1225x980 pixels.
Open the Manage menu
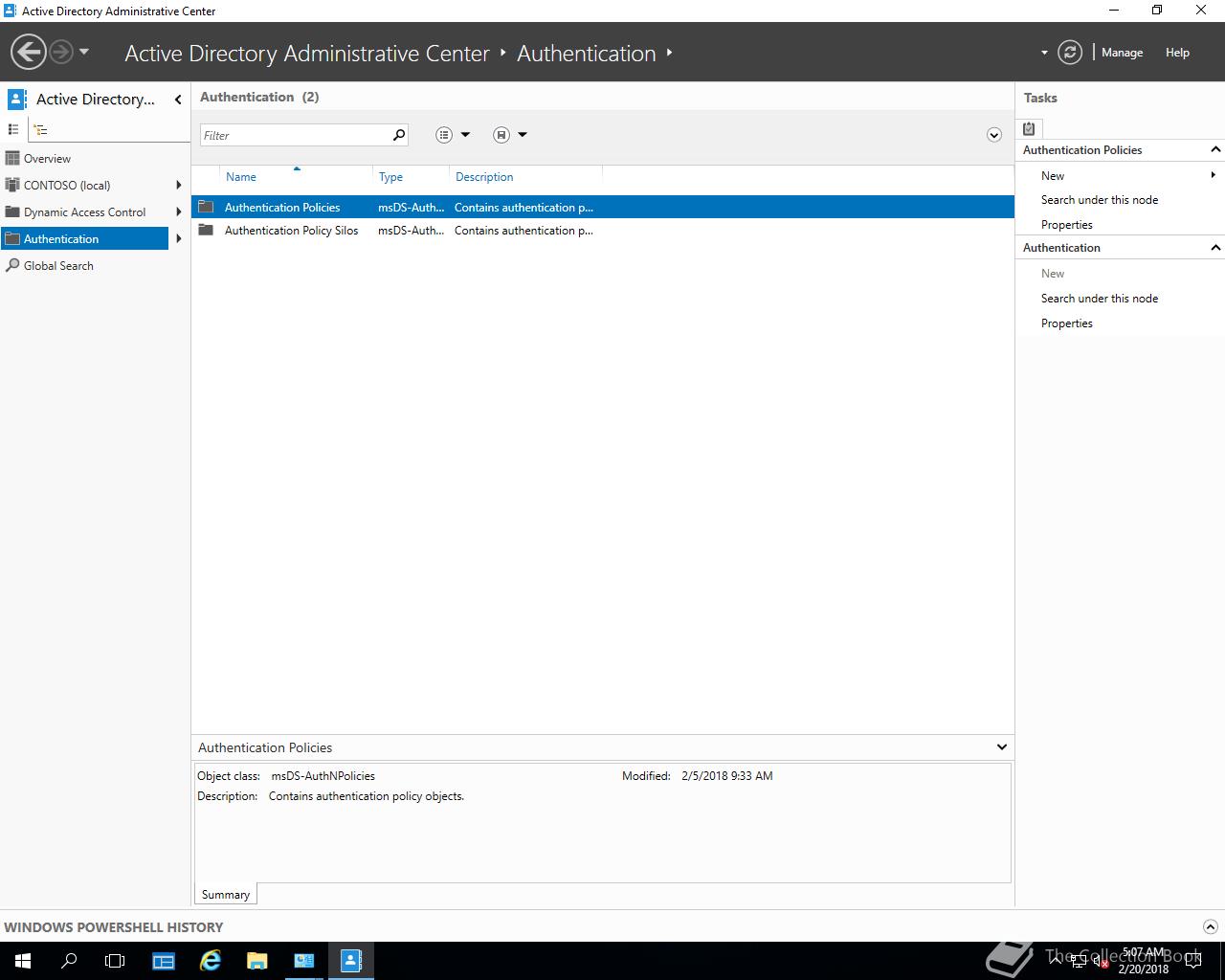click(1122, 53)
